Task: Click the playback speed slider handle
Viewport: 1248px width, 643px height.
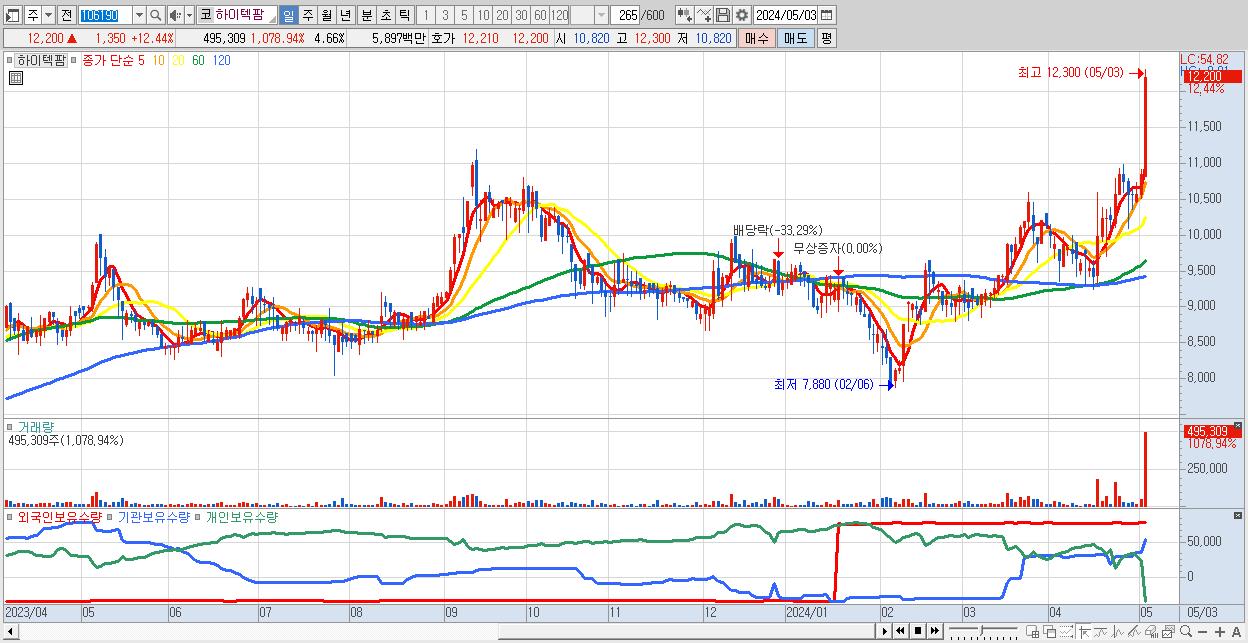Action: (x=981, y=631)
